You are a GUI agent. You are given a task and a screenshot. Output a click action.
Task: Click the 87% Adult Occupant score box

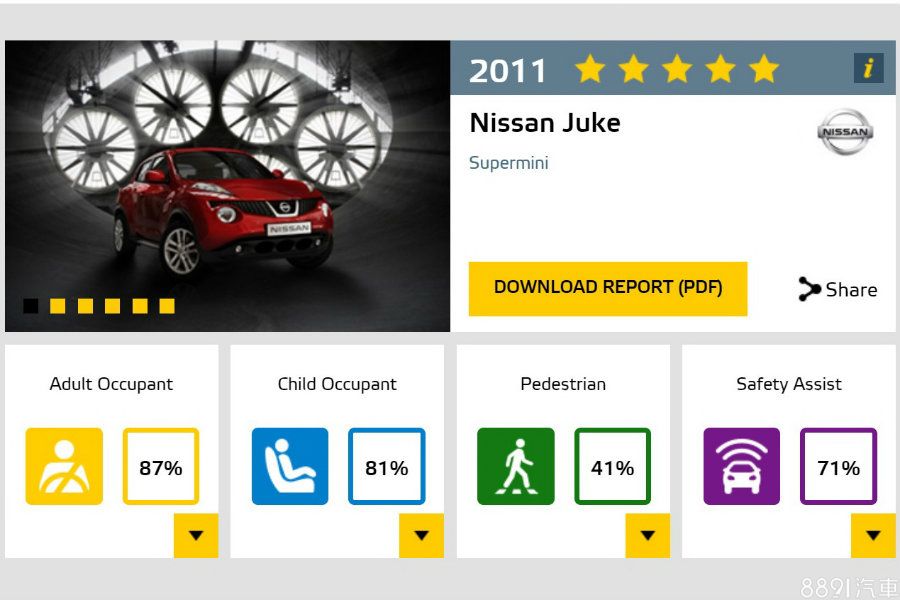click(161, 466)
